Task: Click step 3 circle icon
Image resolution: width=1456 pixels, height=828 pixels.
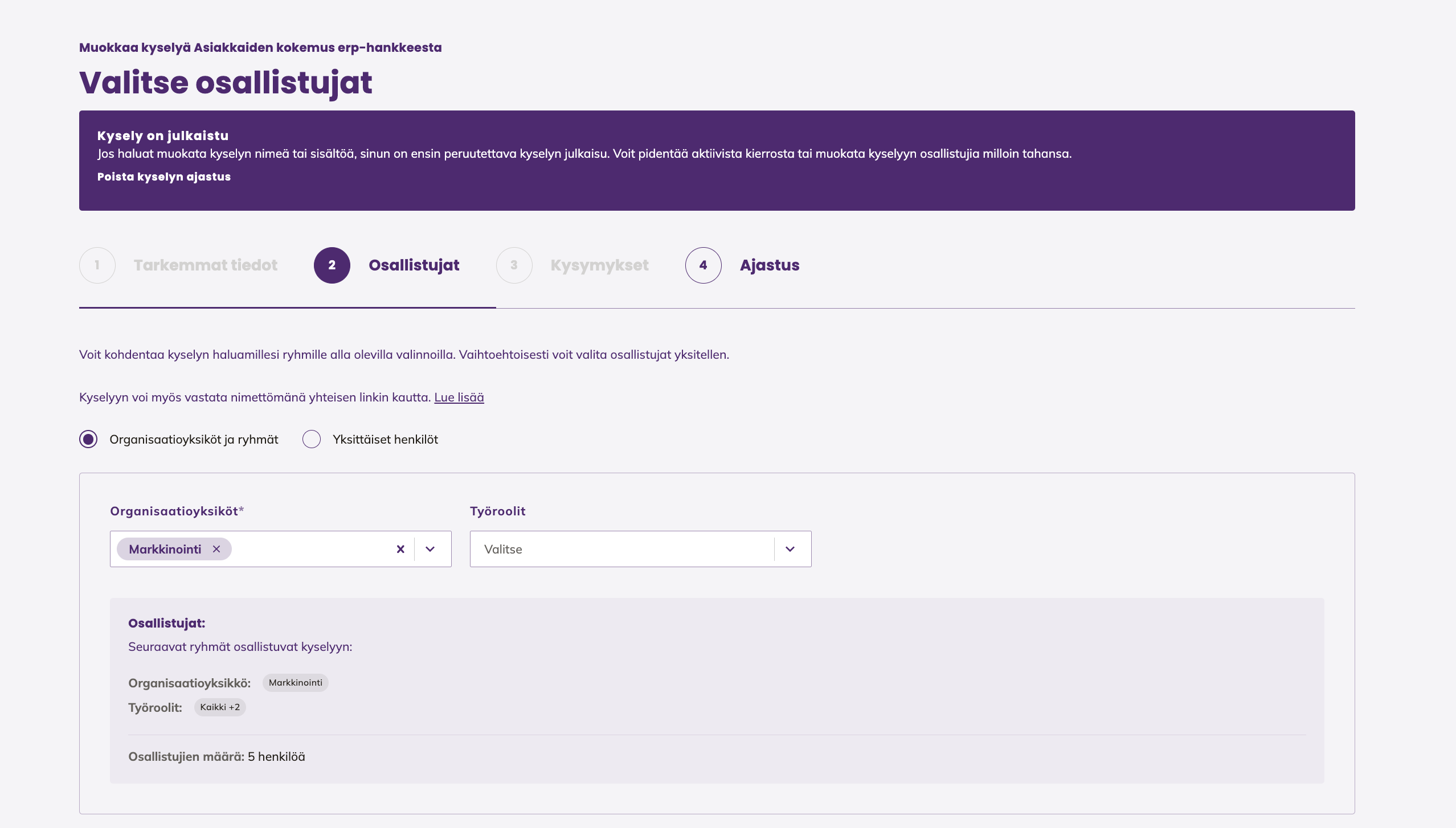Action: pos(514,265)
